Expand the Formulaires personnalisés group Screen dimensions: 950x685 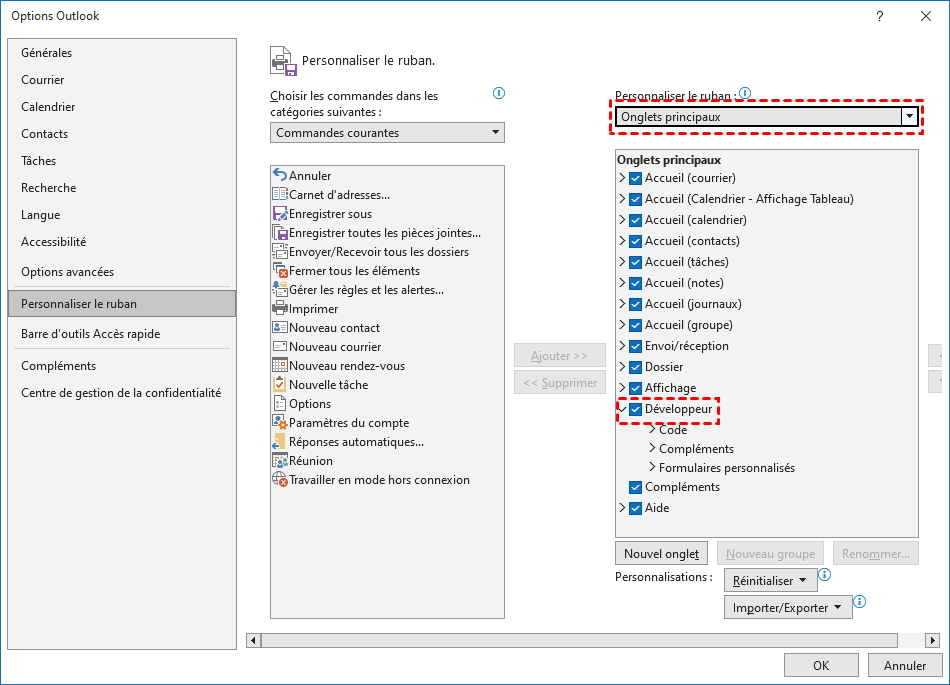(653, 468)
